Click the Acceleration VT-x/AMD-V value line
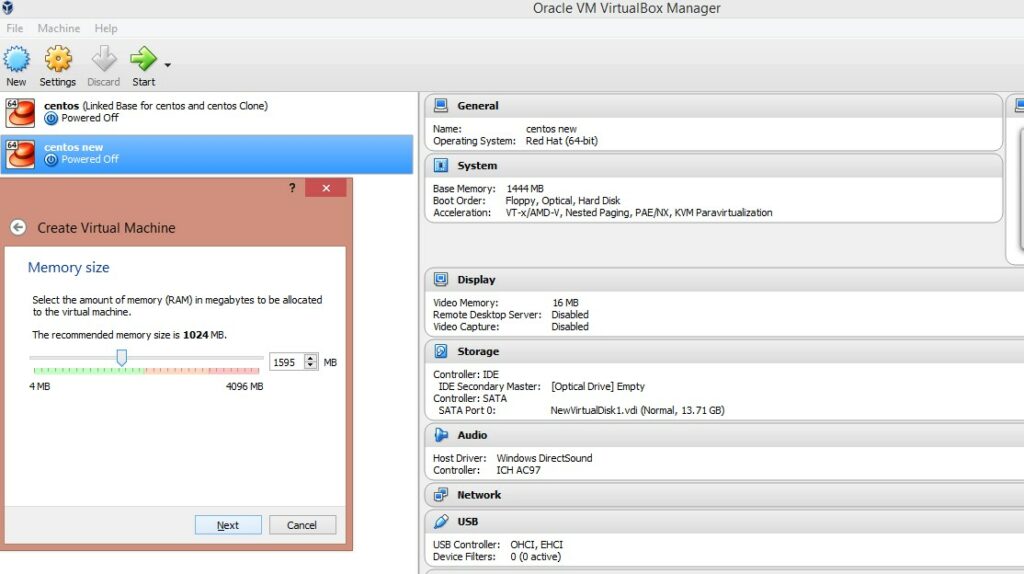The image size is (1024, 574). 639,213
